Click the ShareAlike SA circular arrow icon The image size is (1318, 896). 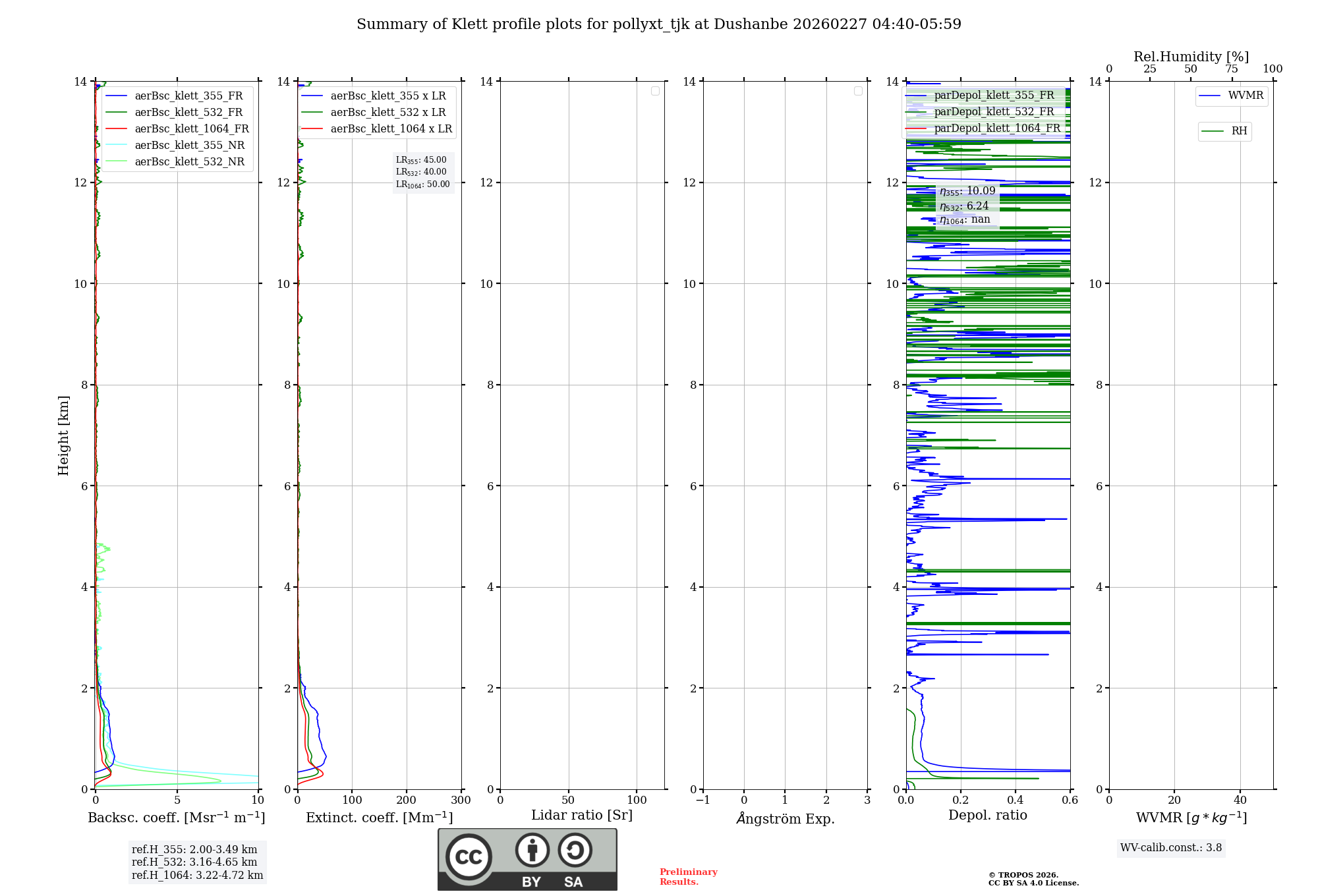tap(575, 850)
